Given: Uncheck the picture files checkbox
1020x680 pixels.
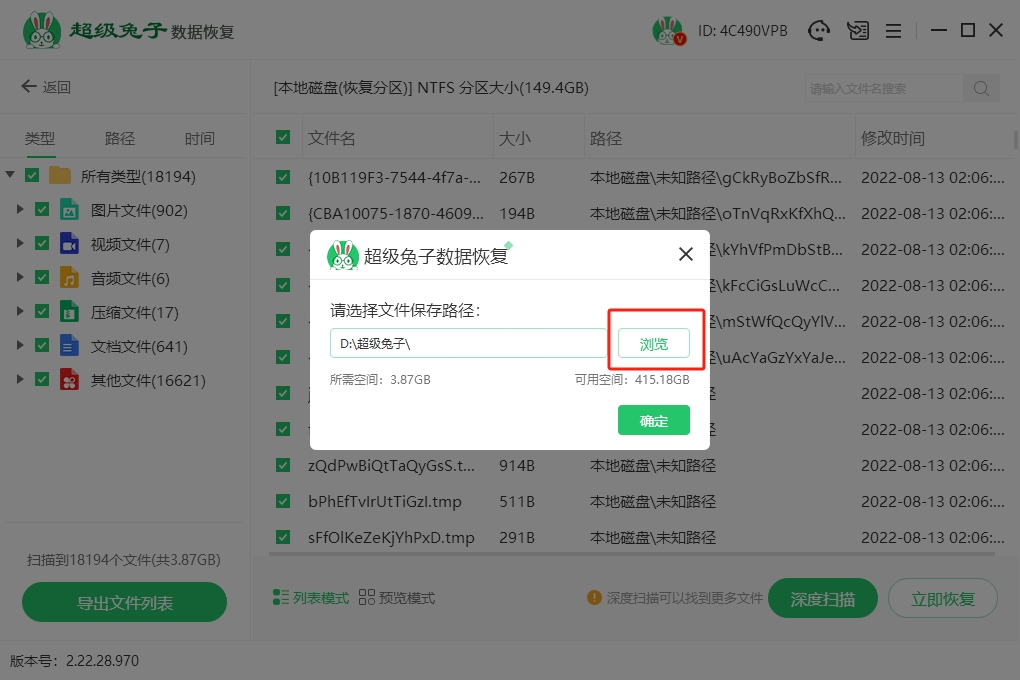Looking at the screenshot, I should [42, 210].
